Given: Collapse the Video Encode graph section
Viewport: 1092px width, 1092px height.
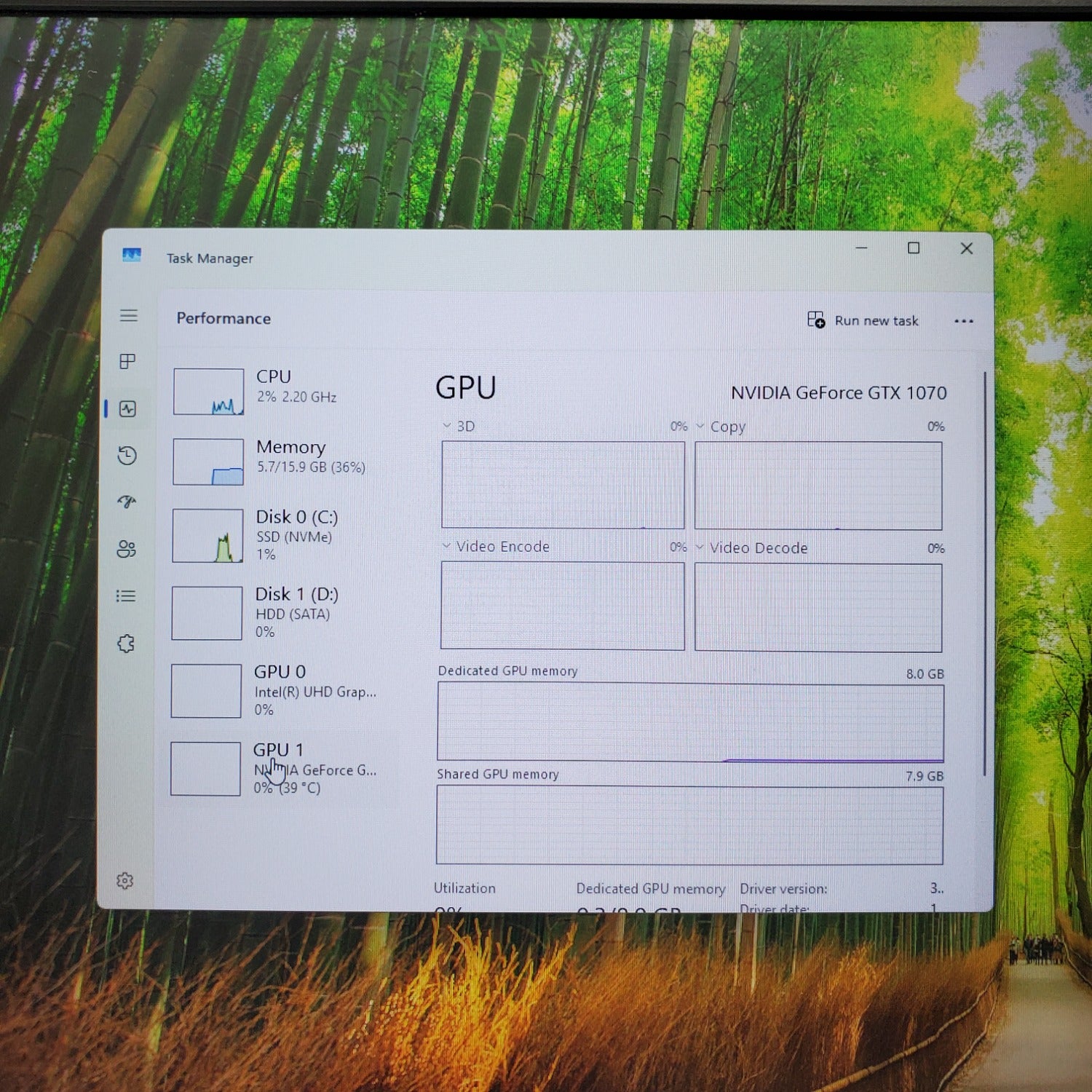Looking at the screenshot, I should click(446, 546).
